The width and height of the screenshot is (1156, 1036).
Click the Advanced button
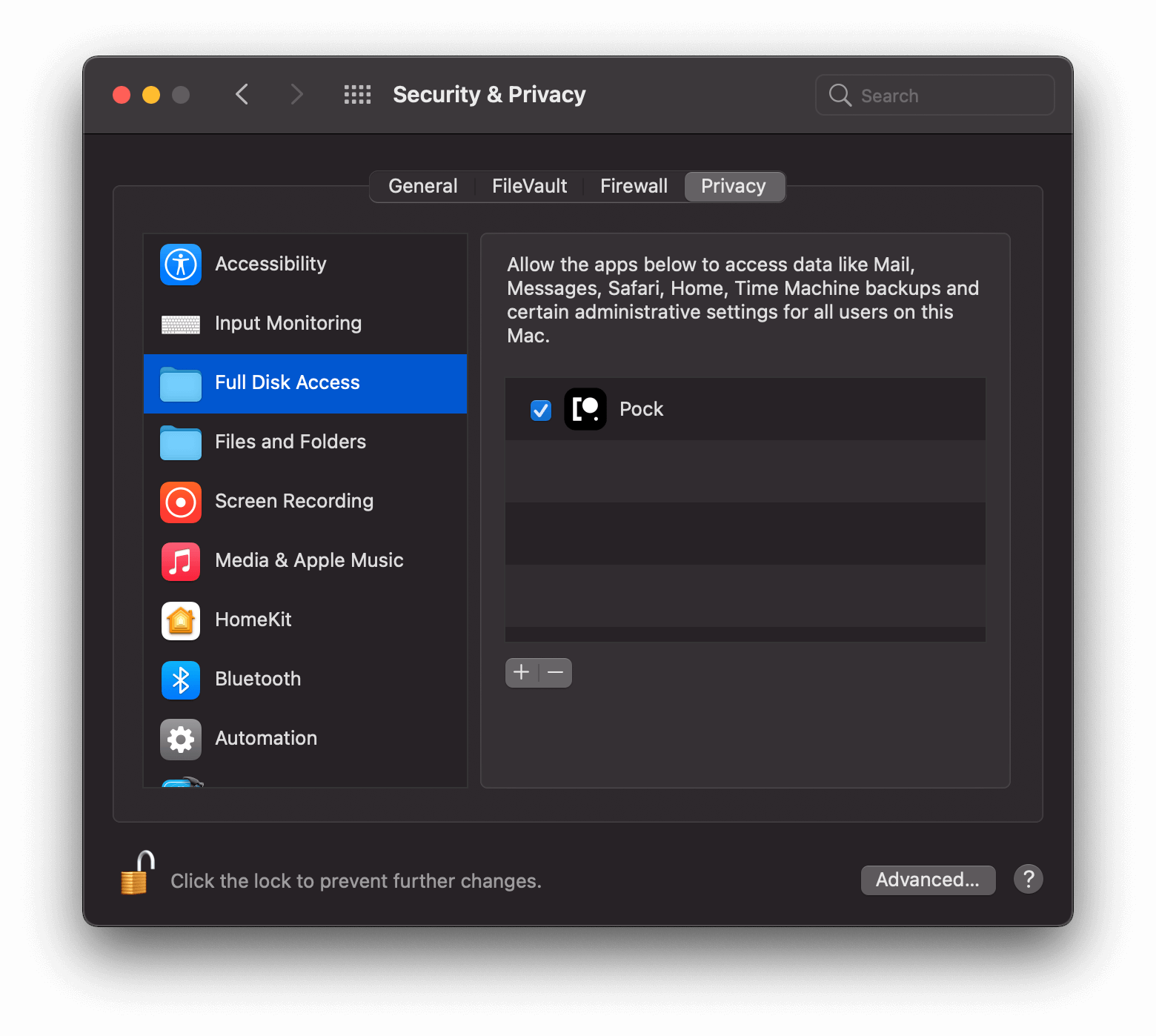[928, 880]
